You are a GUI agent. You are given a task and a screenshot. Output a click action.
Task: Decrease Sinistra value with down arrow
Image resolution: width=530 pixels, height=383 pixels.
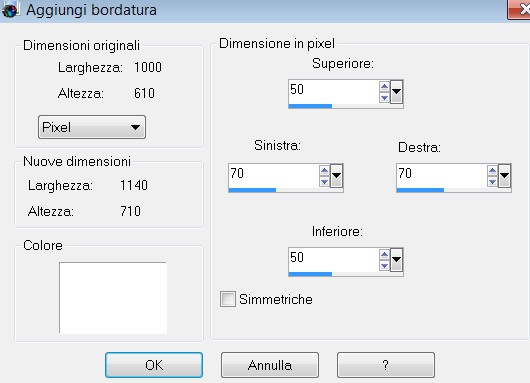pyautogui.click(x=324, y=182)
